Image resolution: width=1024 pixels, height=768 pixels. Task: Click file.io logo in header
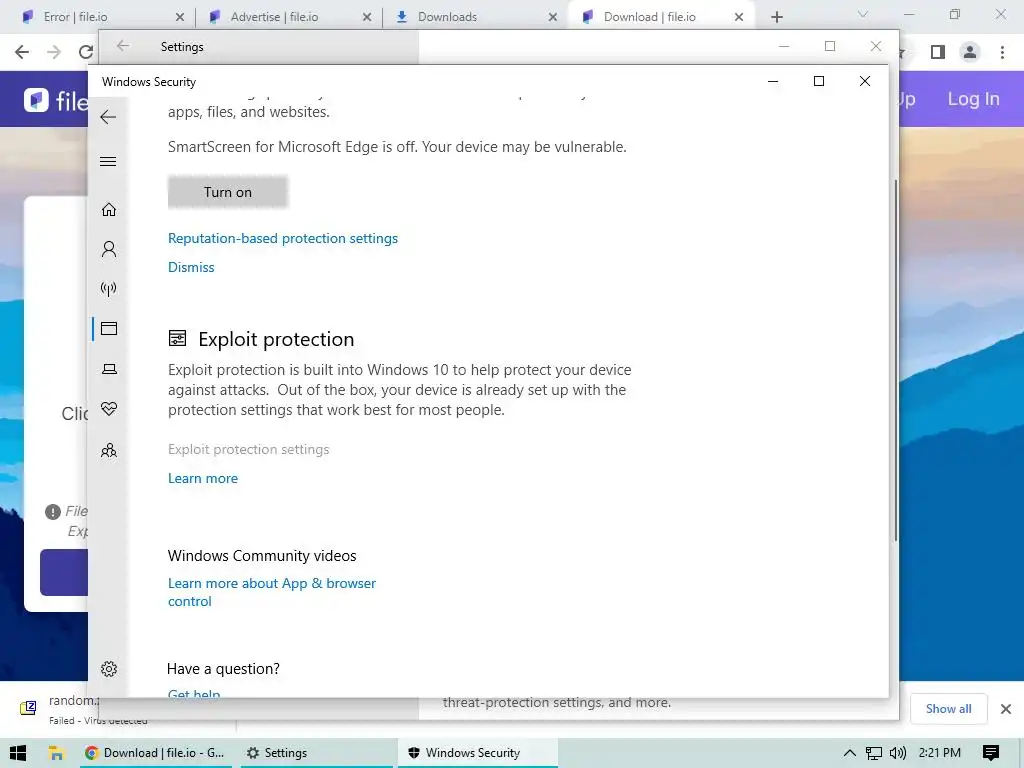(56, 100)
